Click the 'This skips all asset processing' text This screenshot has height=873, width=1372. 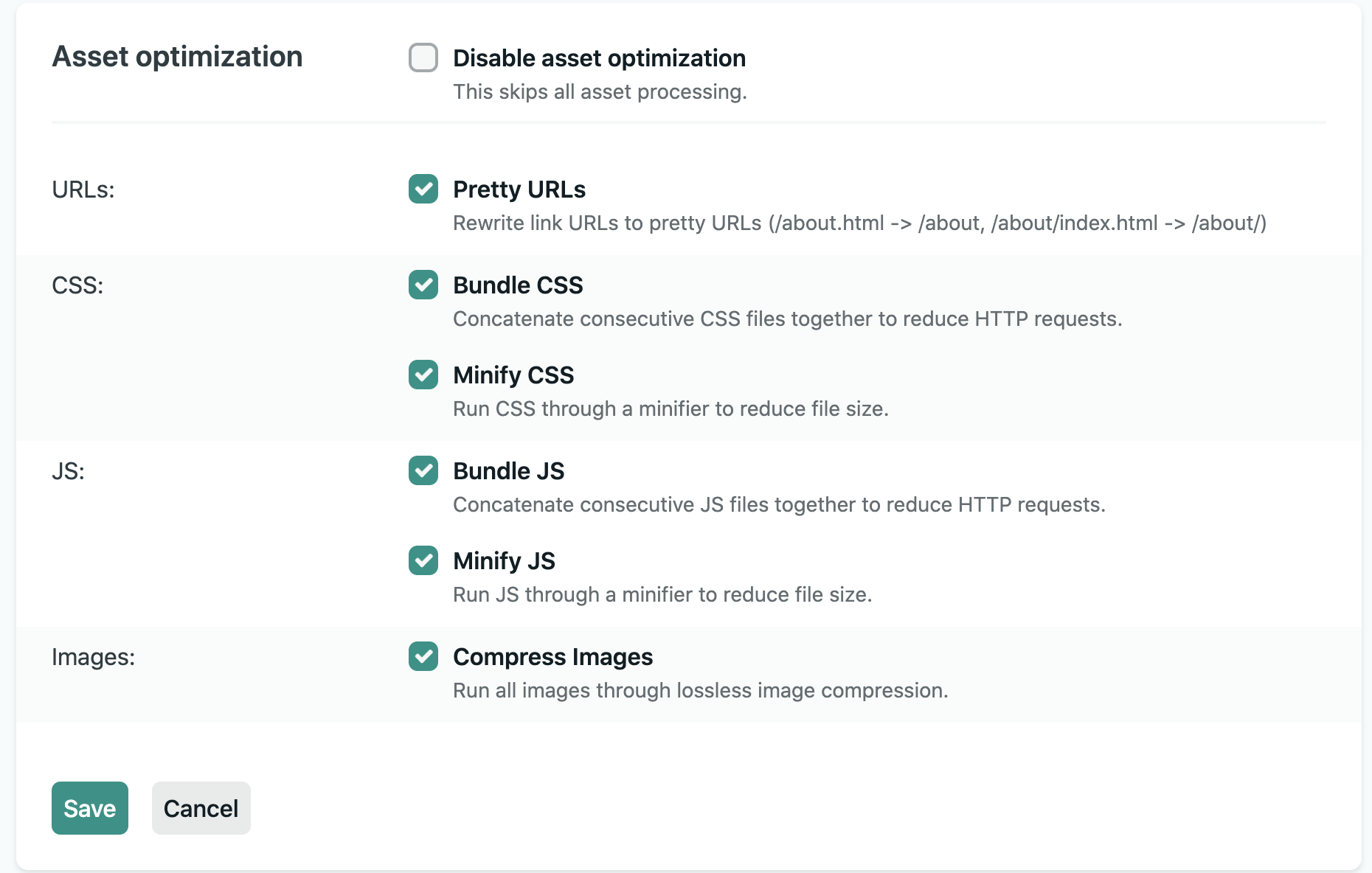click(x=600, y=92)
